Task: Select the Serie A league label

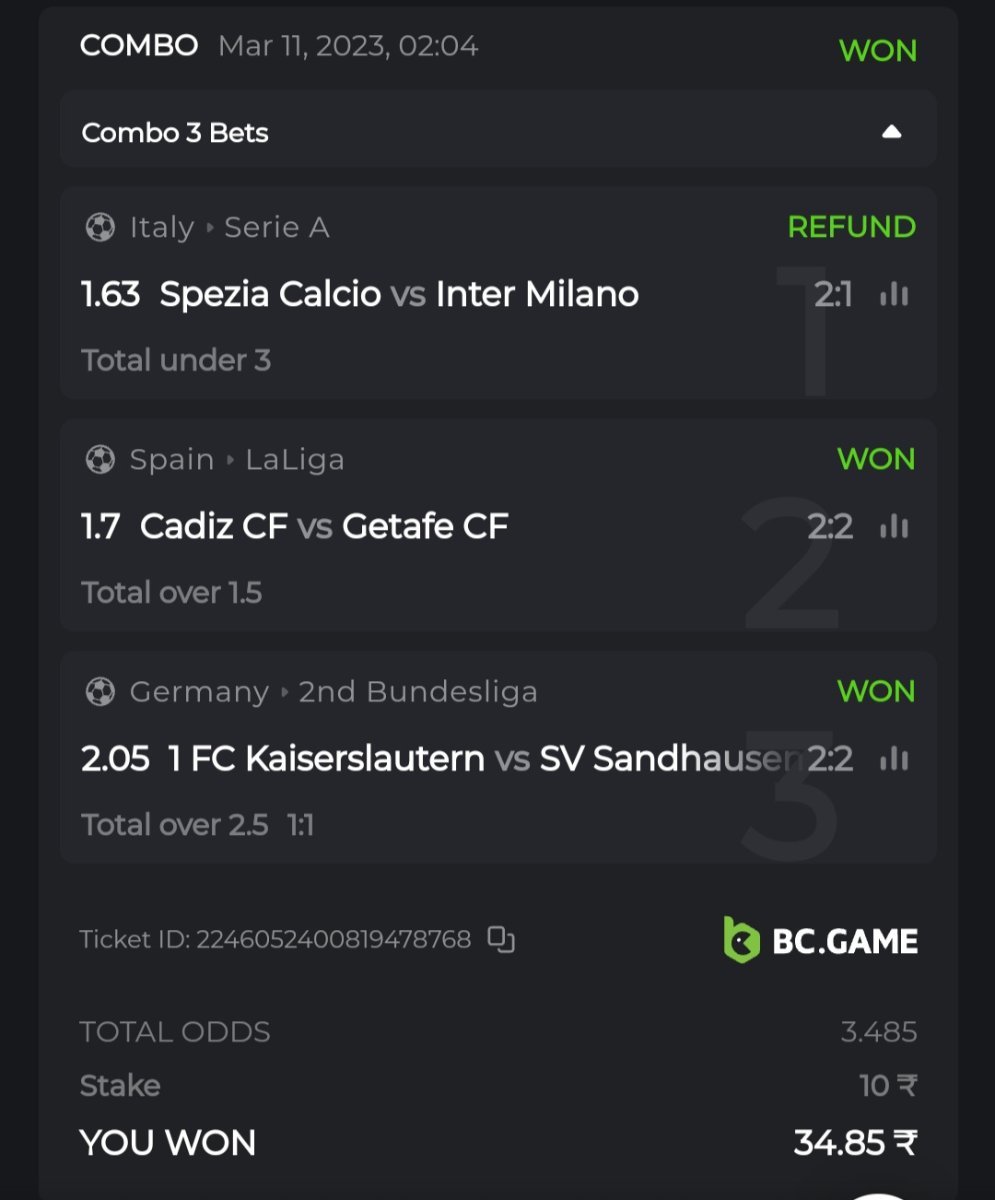Action: coord(277,228)
